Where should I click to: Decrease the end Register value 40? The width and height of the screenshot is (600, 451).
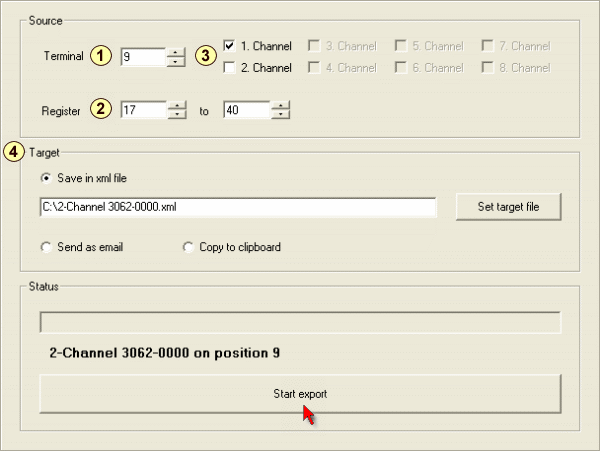click(280, 115)
